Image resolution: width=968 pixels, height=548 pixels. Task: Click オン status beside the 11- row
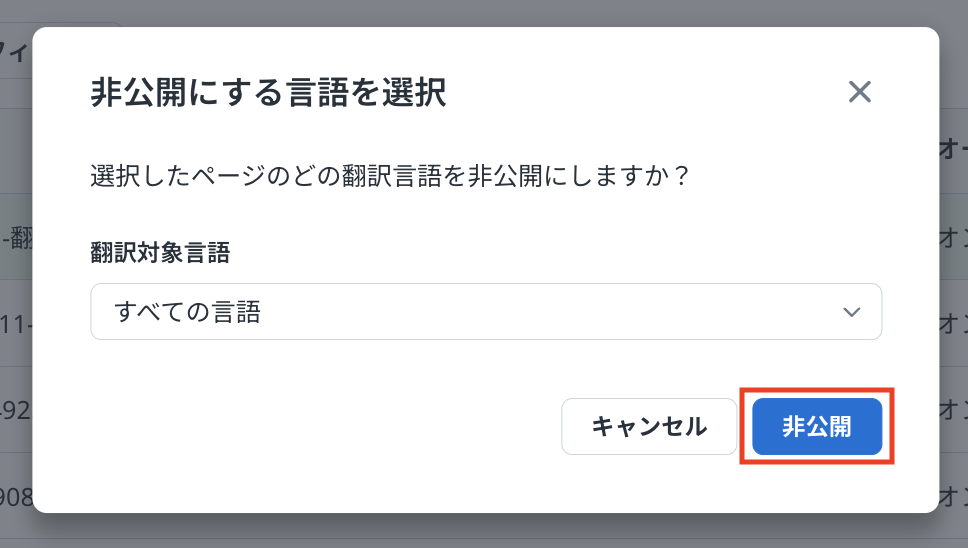[x=952, y=324]
